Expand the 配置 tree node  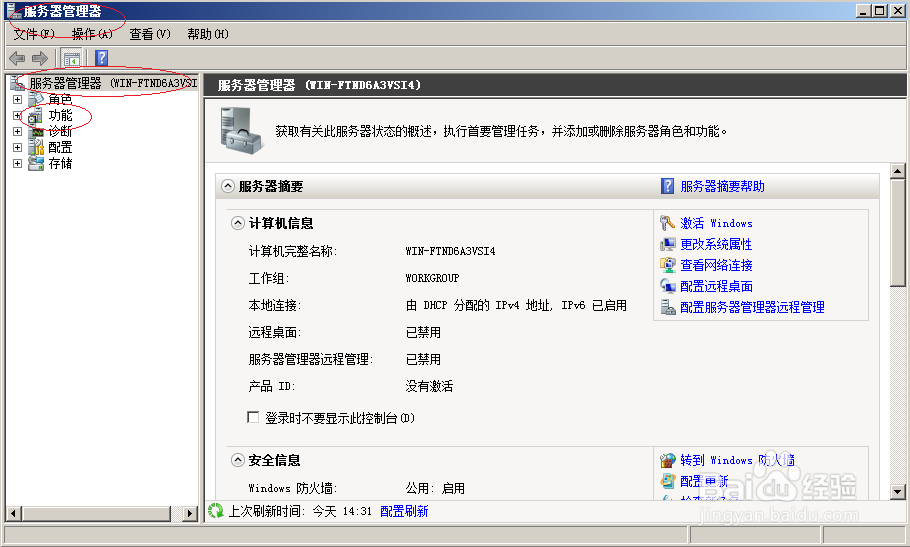pyautogui.click(x=17, y=147)
